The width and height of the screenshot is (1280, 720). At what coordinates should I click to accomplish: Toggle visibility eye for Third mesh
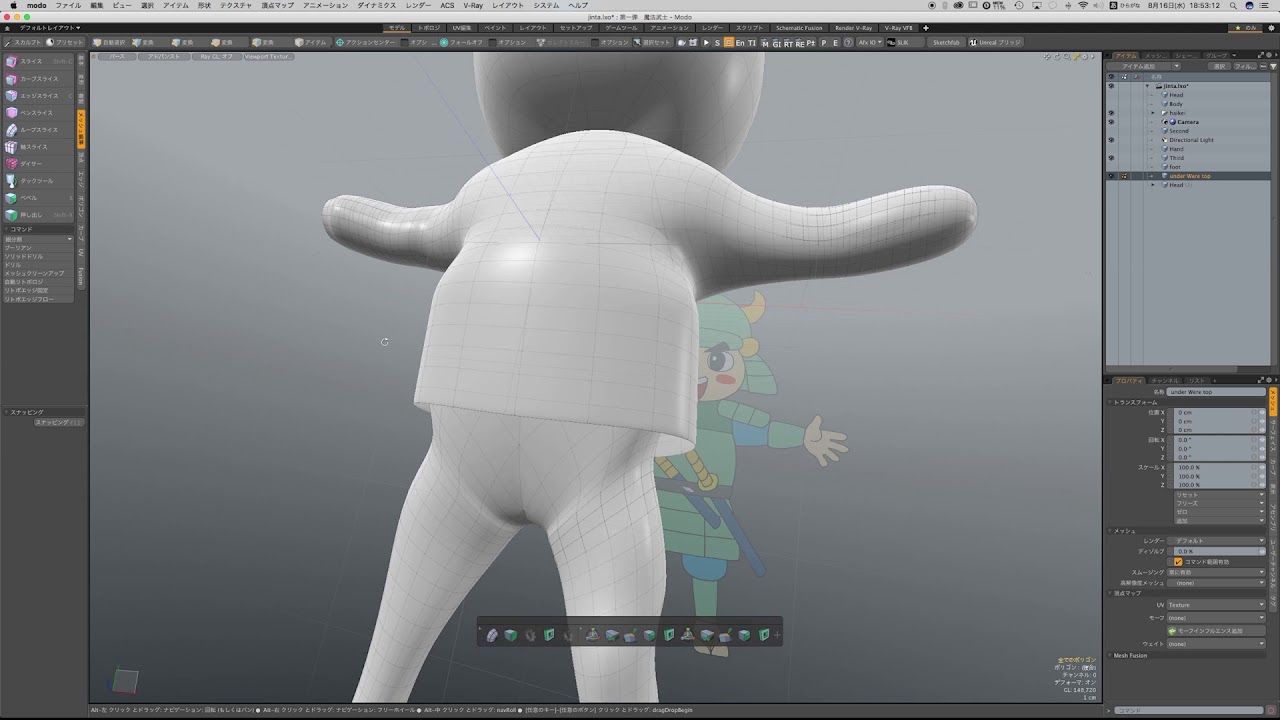[x=1111, y=158]
